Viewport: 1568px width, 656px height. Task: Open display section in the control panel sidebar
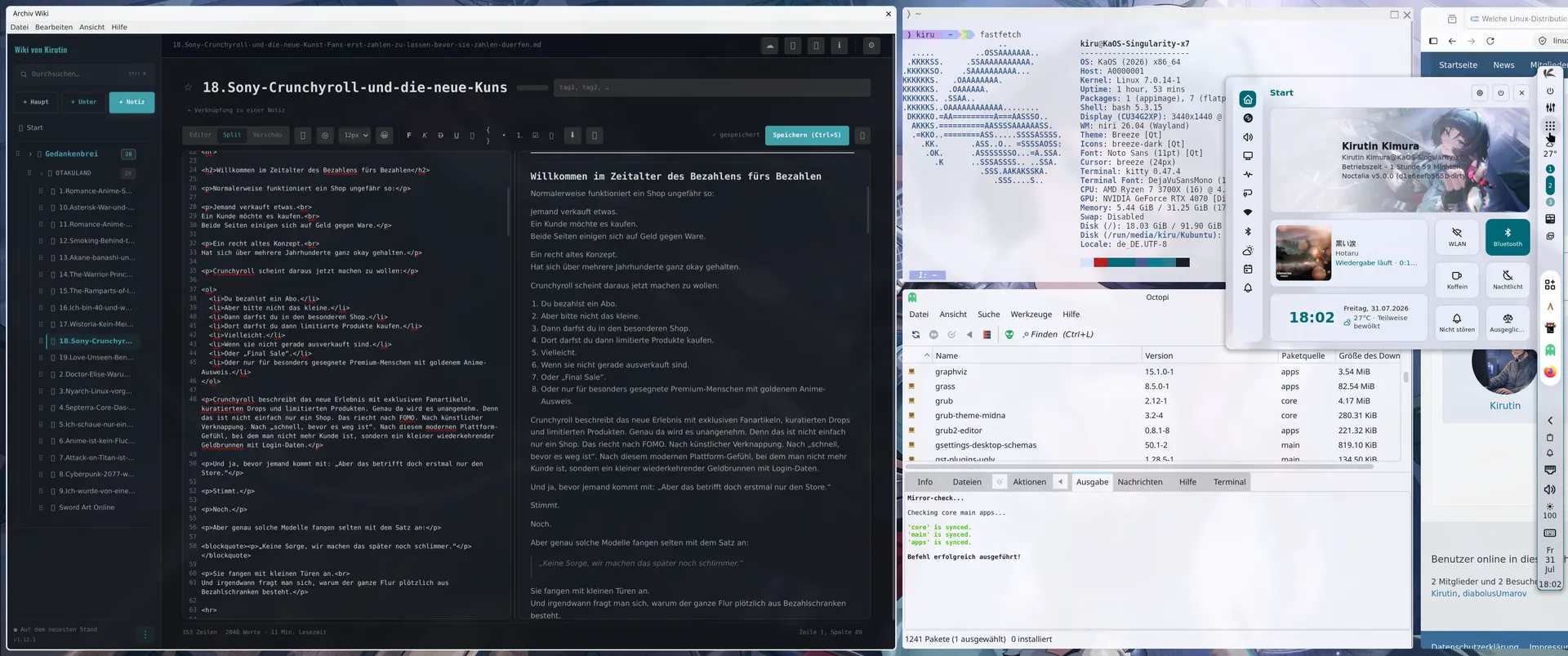click(x=1248, y=156)
